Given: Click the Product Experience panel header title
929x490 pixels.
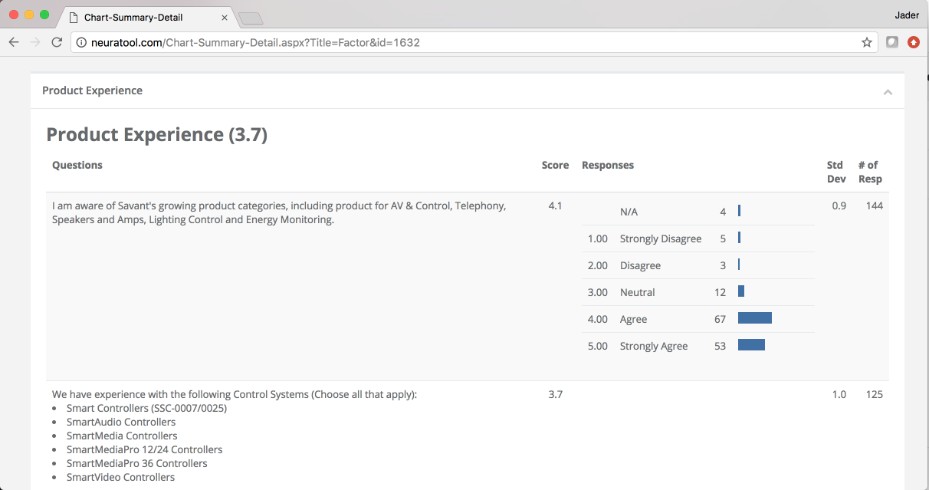Looking at the screenshot, I should pyautogui.click(x=92, y=91).
